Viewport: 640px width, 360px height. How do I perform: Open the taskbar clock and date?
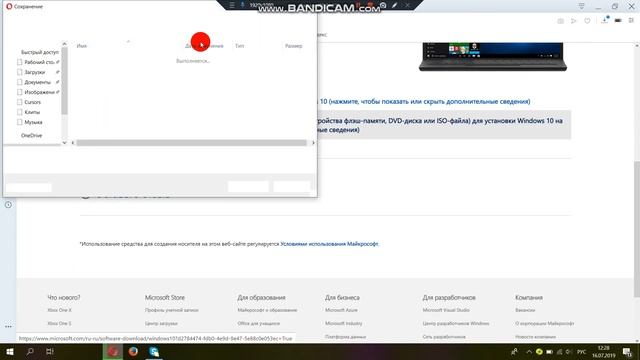tap(604, 352)
